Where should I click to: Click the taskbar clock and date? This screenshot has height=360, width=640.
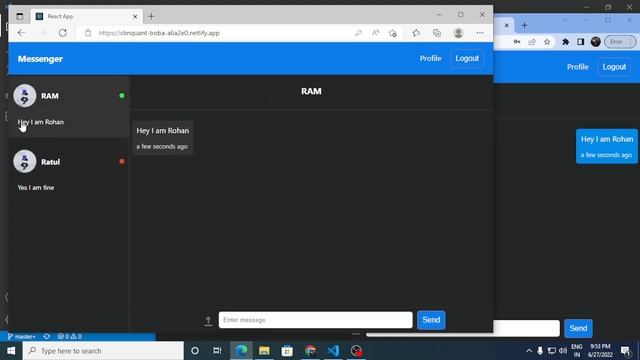[600, 351]
